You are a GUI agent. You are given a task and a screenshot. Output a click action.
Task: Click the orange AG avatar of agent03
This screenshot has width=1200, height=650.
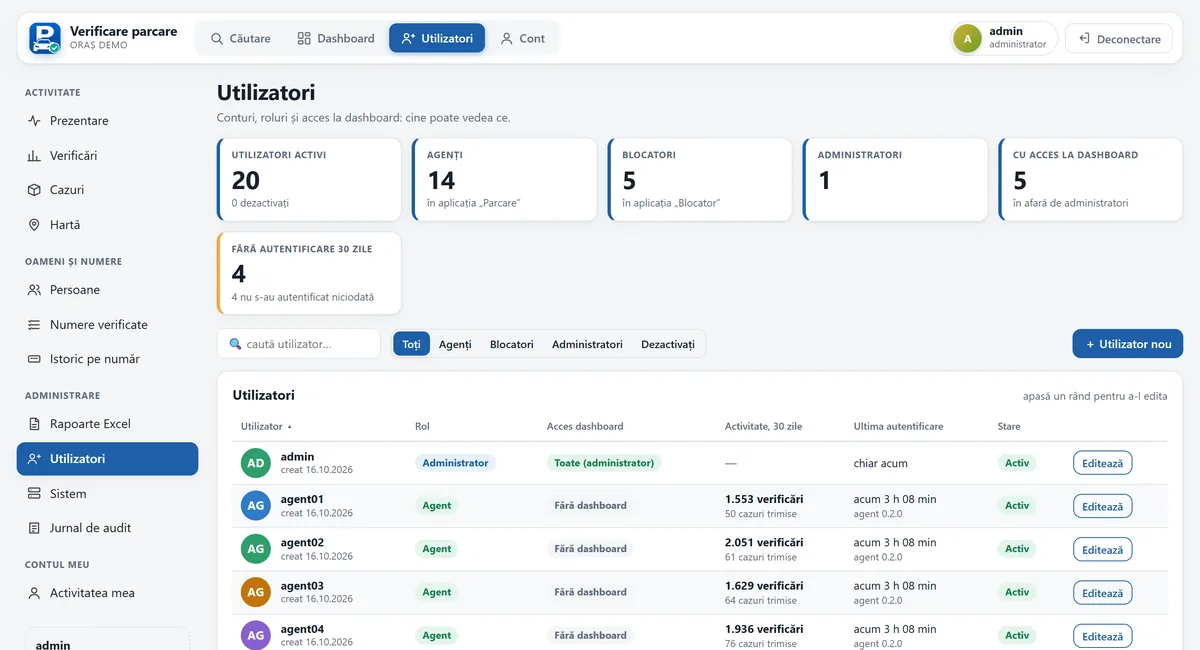[256, 592]
